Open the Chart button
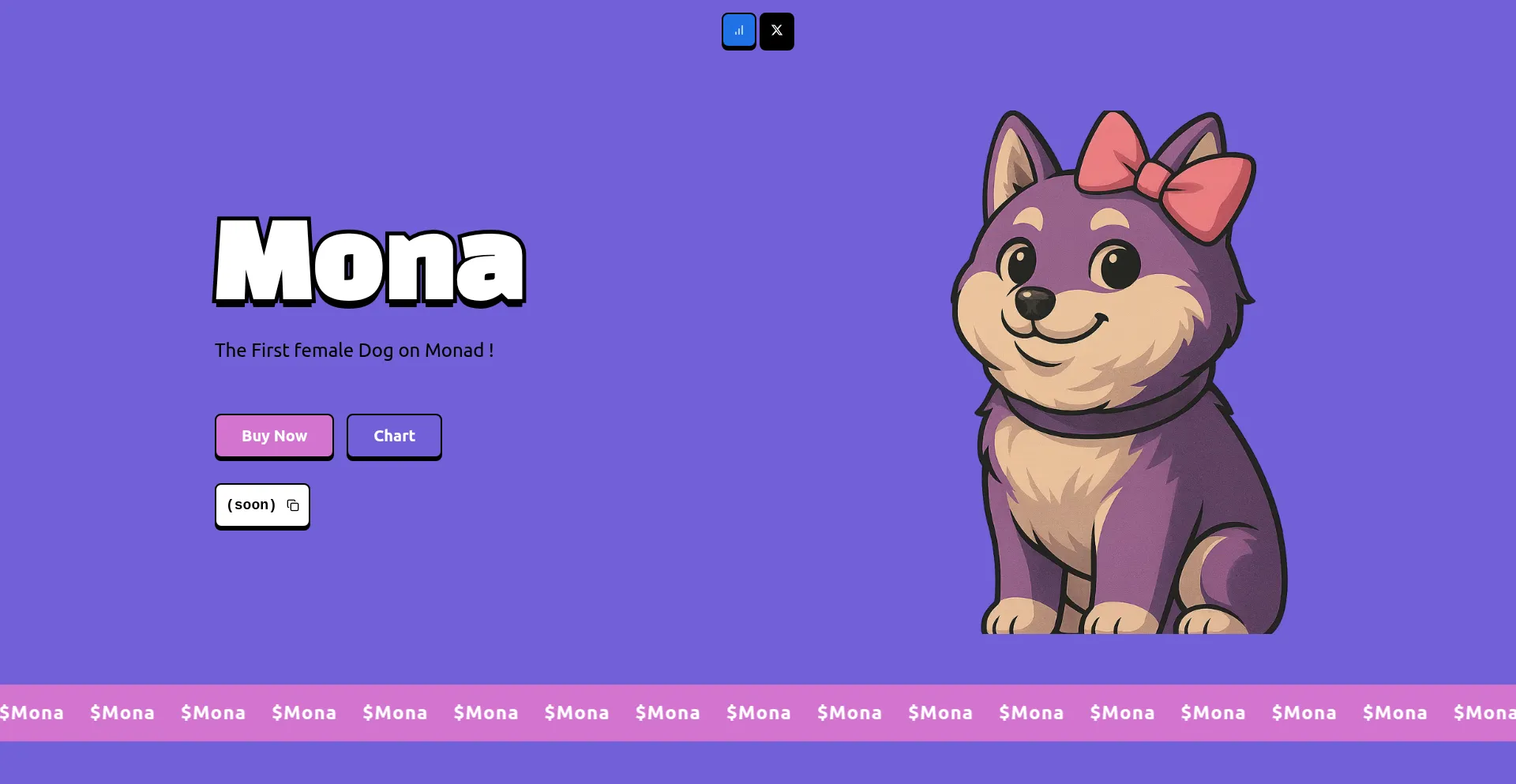1516x784 pixels. point(394,436)
